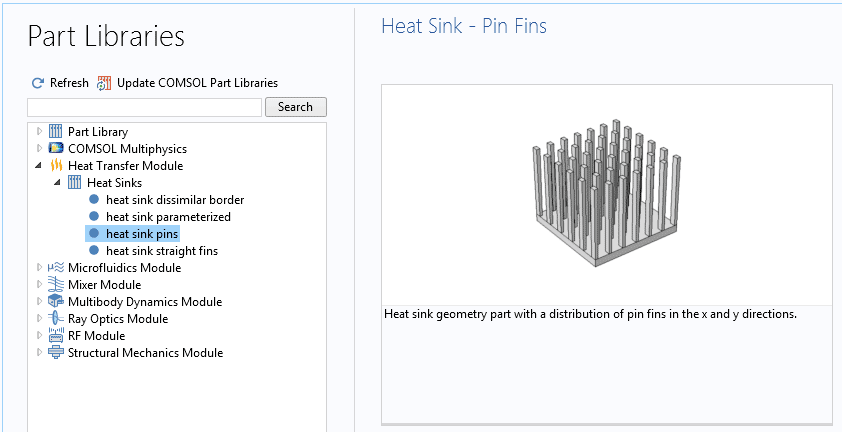Click the Structural Mechanics Module icon
This screenshot has height=432, width=842.
pyautogui.click(x=55, y=353)
